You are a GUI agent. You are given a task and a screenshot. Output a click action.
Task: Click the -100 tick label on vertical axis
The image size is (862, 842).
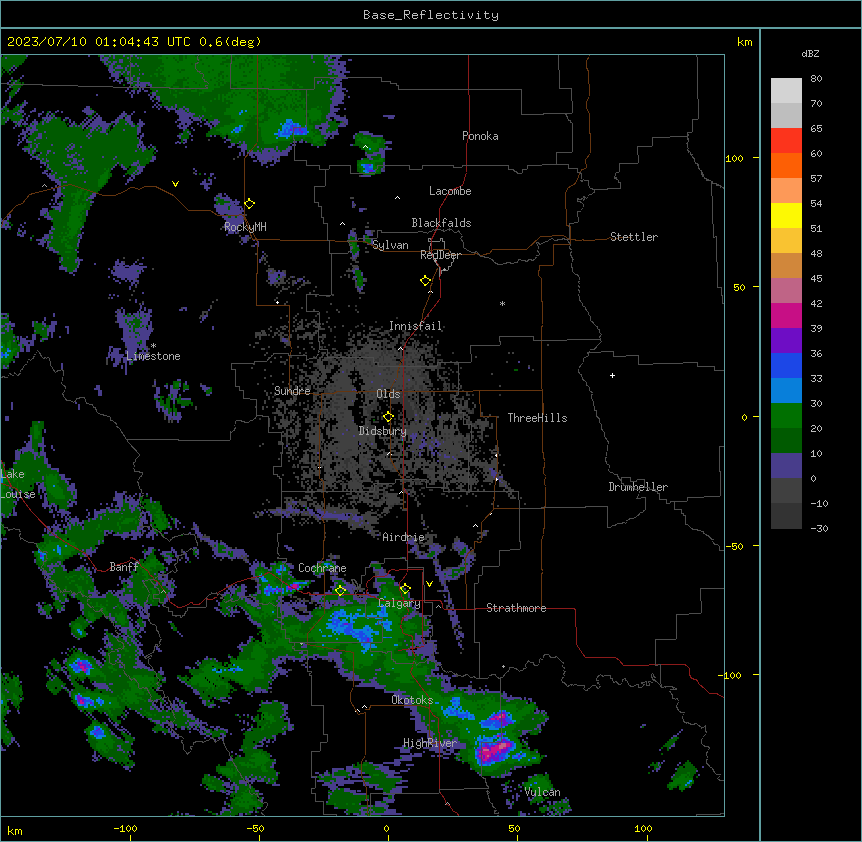(x=731, y=675)
